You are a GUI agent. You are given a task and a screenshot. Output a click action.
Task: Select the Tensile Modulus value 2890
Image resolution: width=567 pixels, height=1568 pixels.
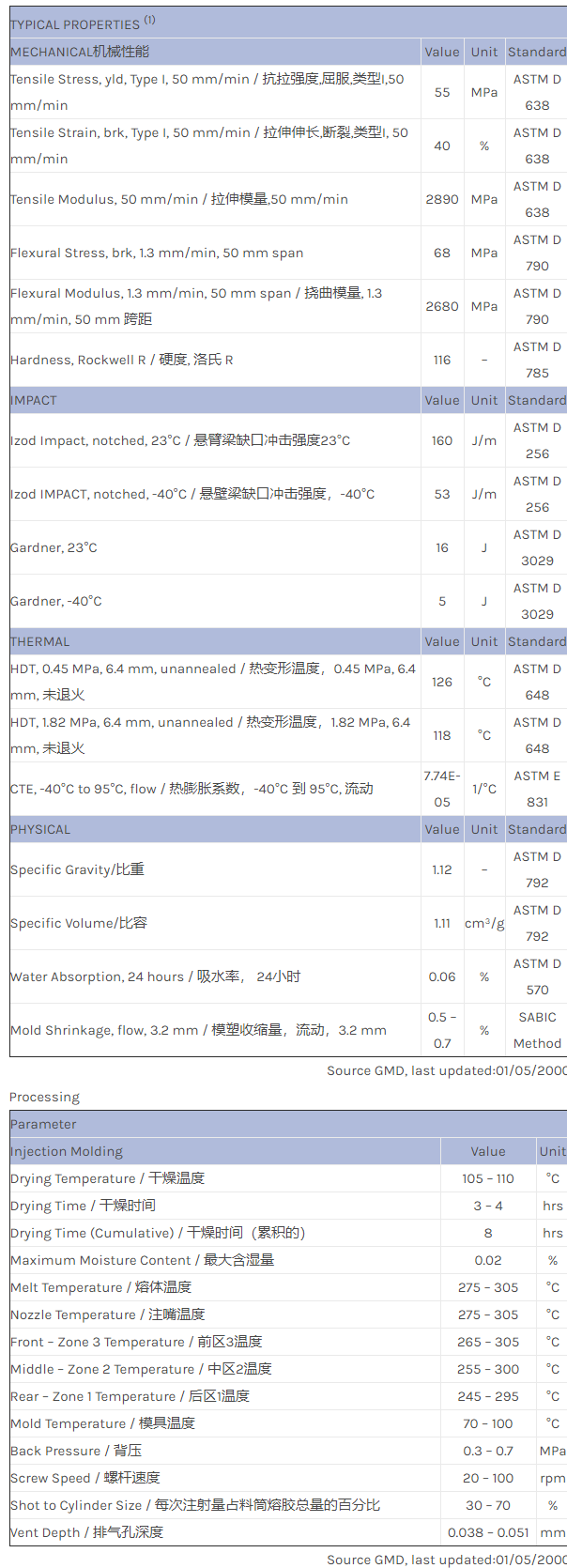[442, 199]
